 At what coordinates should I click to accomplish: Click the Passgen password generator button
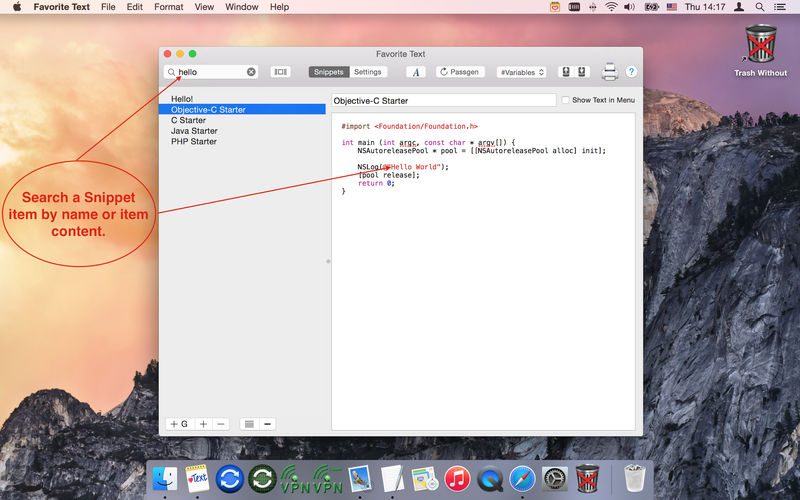[x=460, y=72]
